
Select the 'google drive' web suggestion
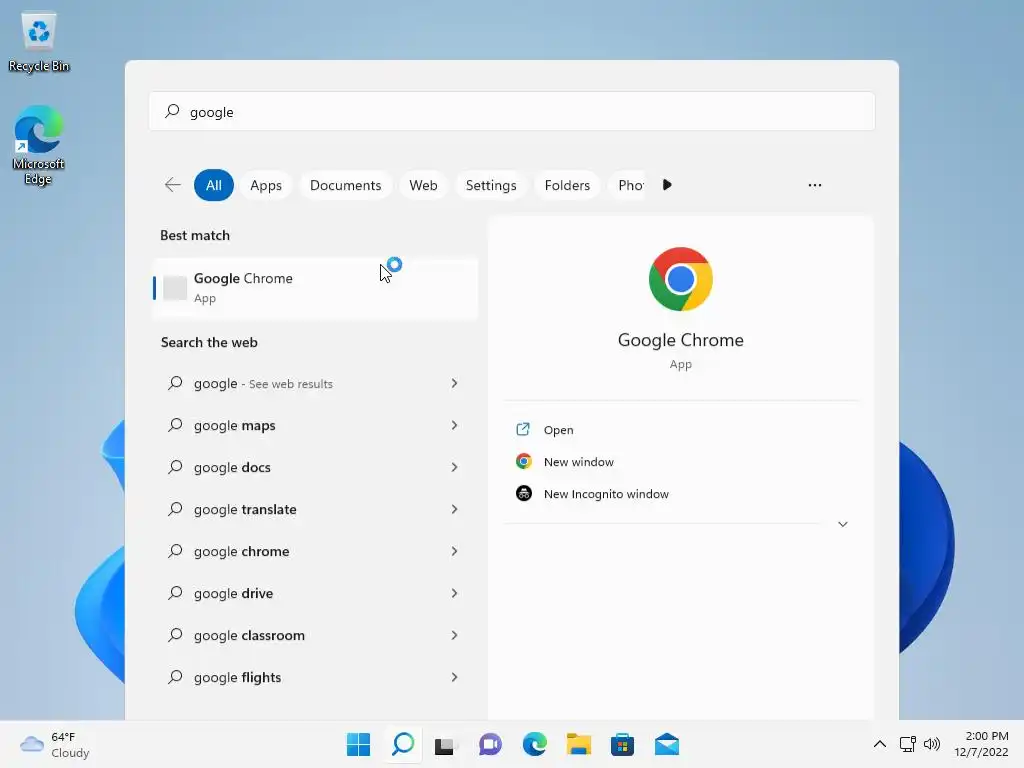315,593
